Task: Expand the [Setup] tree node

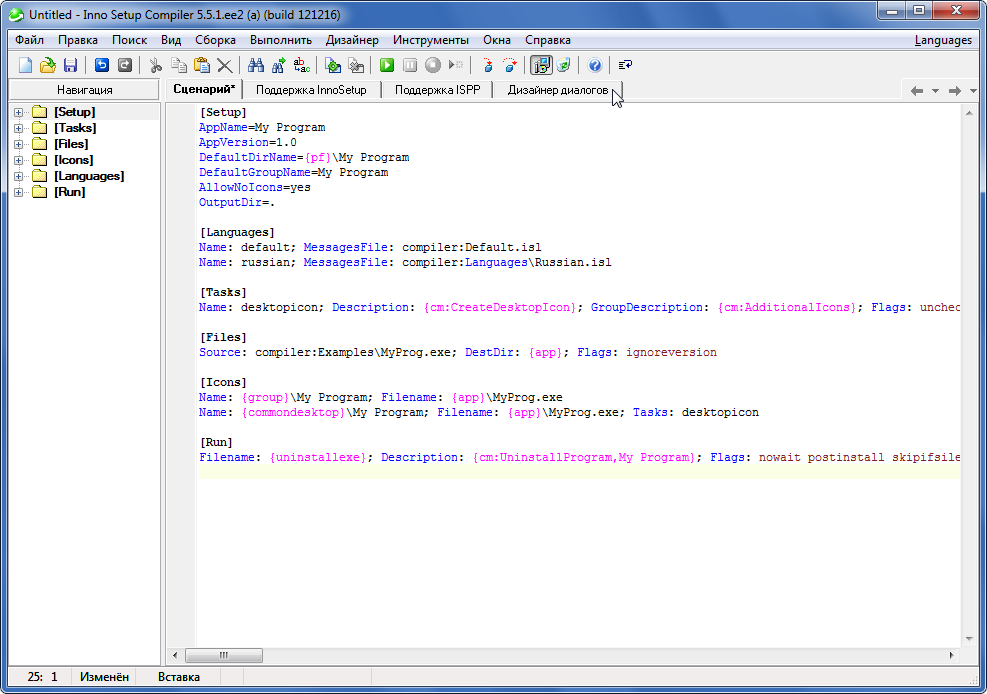Action: coord(18,112)
